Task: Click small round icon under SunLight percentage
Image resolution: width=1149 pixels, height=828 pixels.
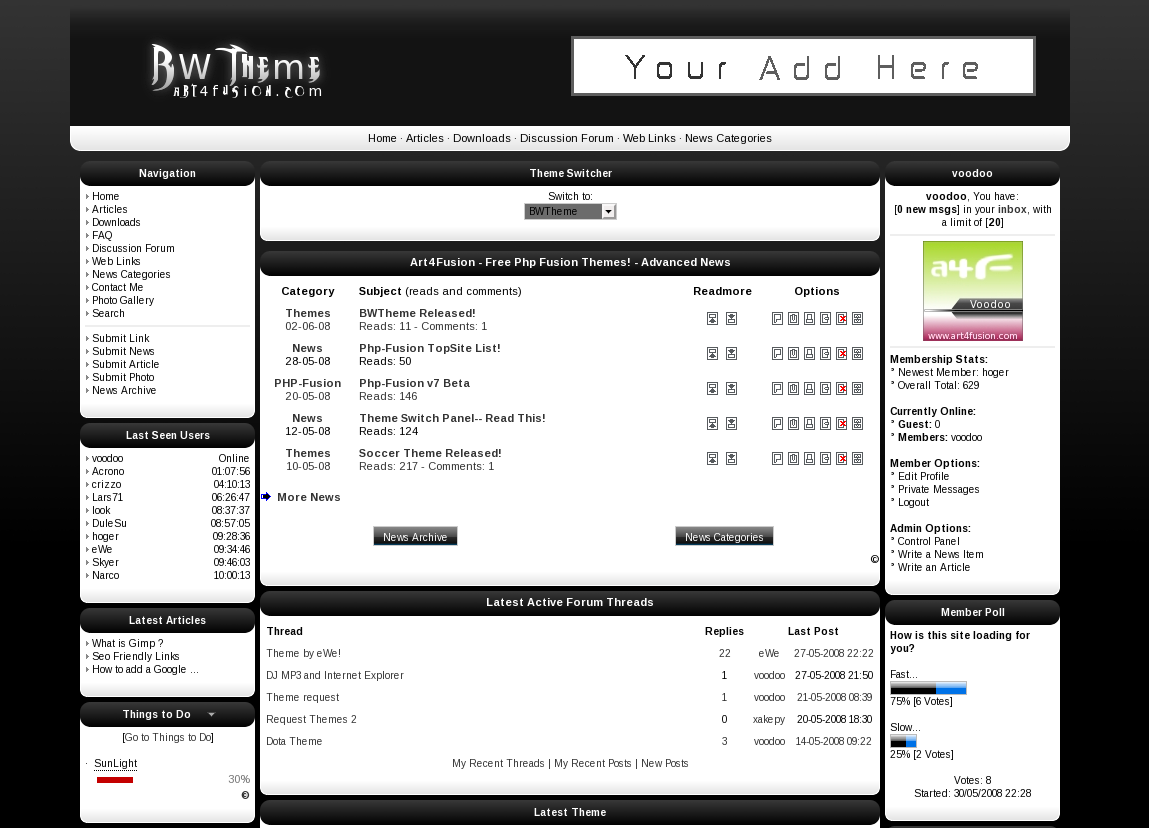Action: pos(245,795)
